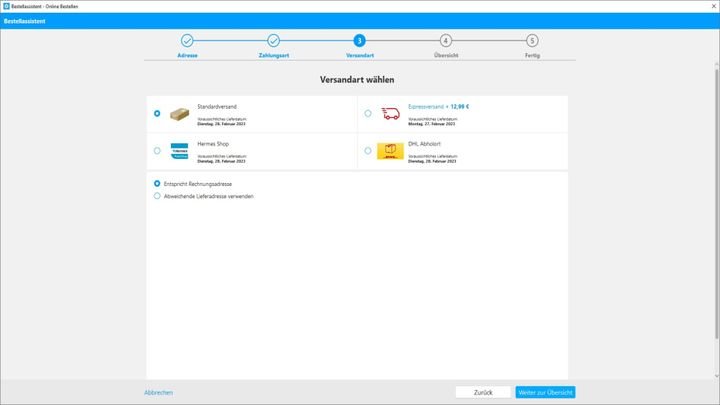Viewport: 720px width, 405px height.
Task: Select Entspricht Rechnungsadresse option
Action: click(x=157, y=184)
